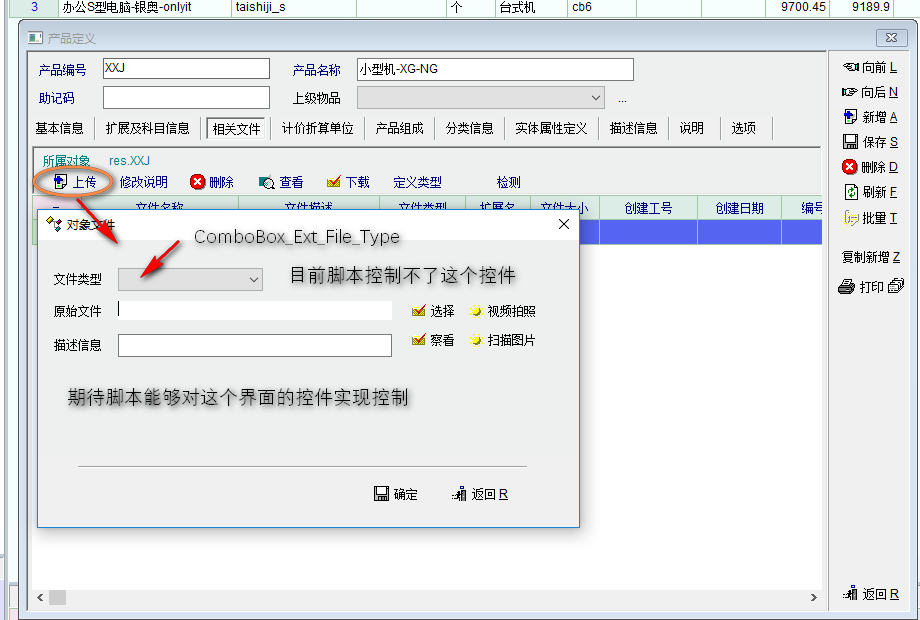Click 新增 A to add a product
The height and width of the screenshot is (620, 920).
click(851, 117)
